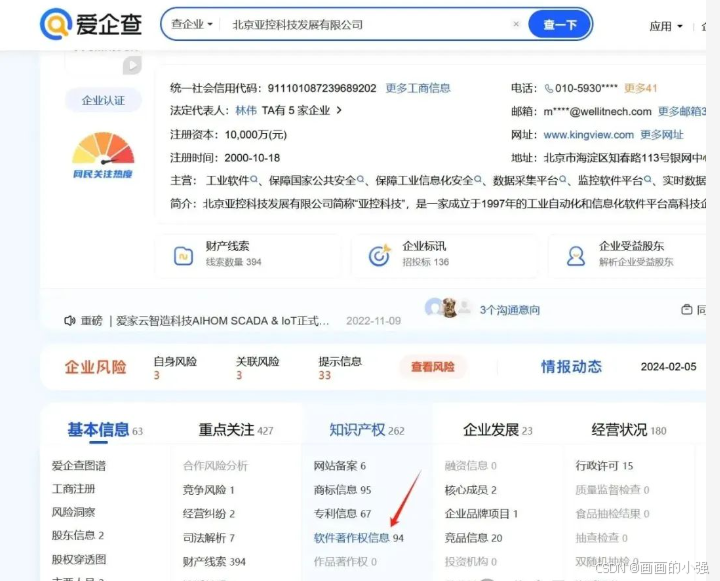Click the 企业认证 button
Image resolution: width=720 pixels, height=581 pixels.
click(103, 100)
